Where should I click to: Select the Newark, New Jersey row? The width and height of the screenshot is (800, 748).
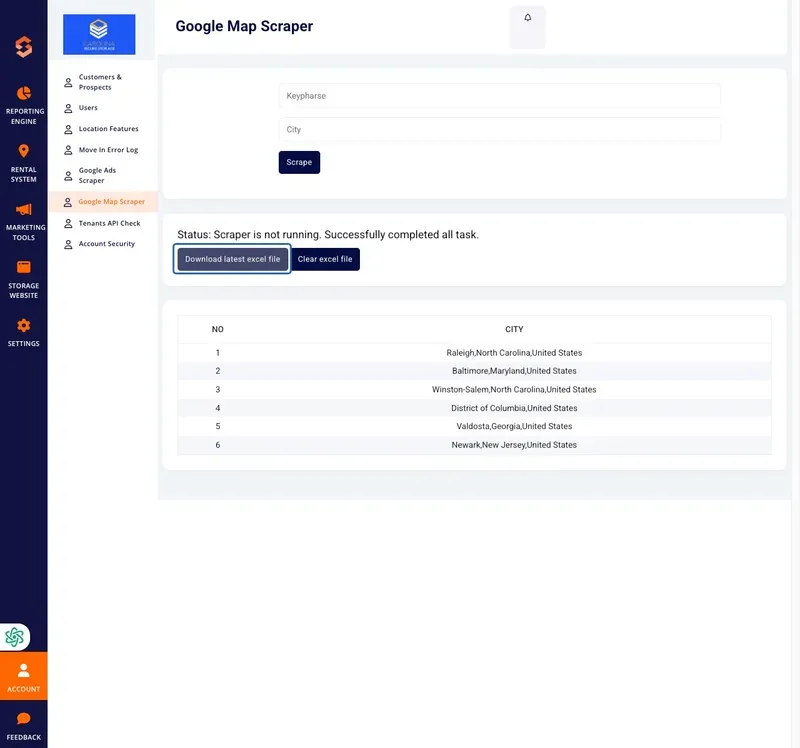pos(474,444)
